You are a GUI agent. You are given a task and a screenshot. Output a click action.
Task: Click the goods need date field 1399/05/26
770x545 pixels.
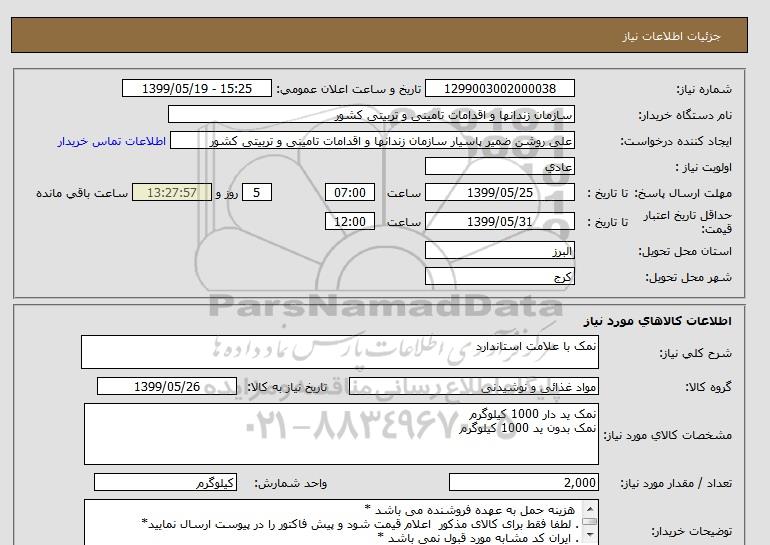click(167, 386)
